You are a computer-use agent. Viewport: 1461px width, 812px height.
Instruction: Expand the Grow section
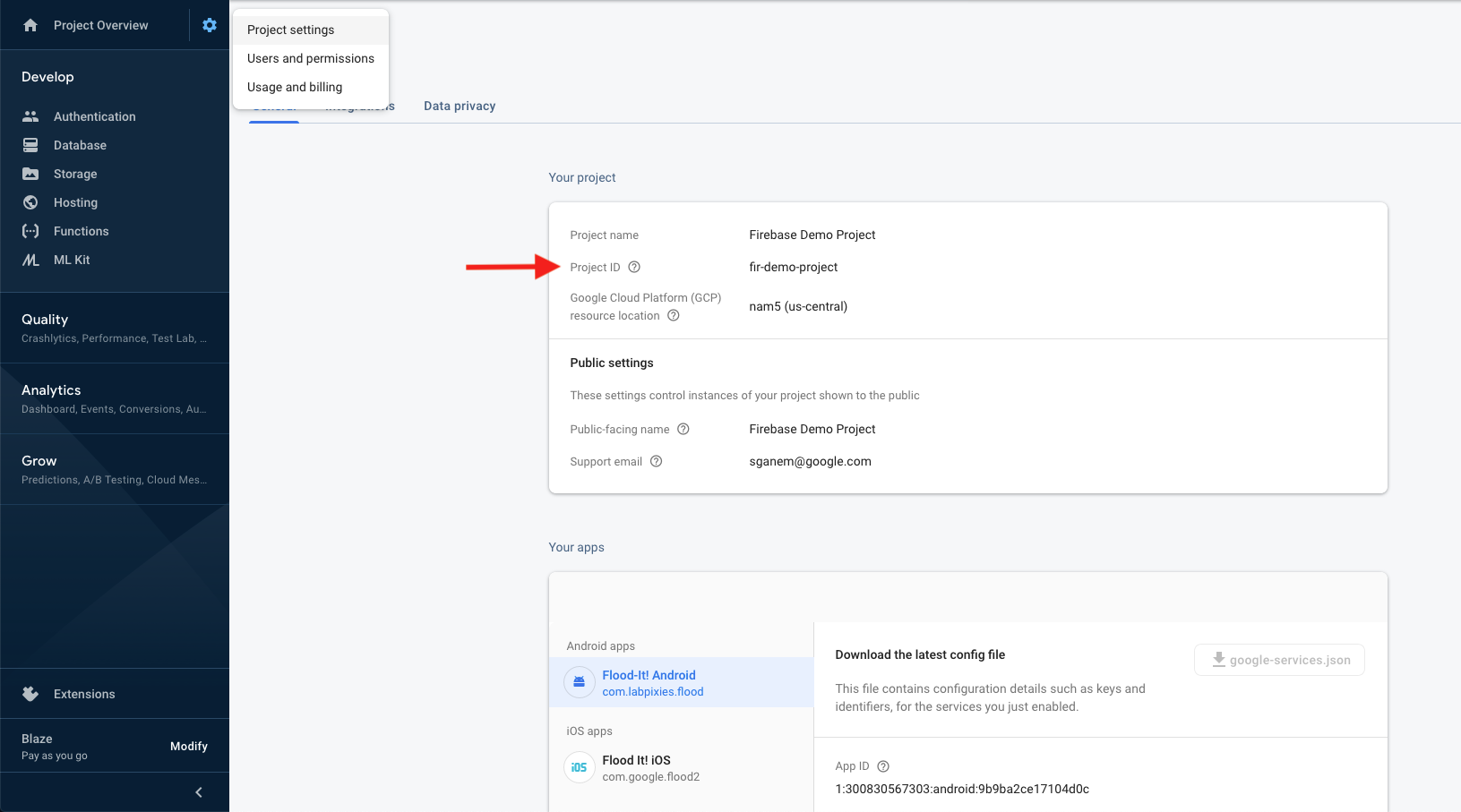click(115, 469)
